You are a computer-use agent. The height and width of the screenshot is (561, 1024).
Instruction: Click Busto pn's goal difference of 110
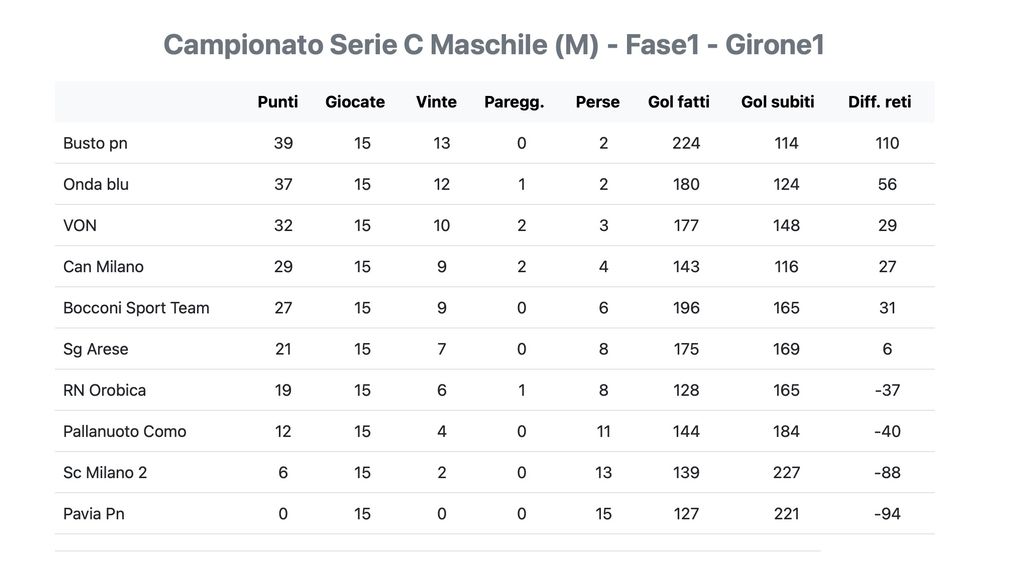click(887, 143)
